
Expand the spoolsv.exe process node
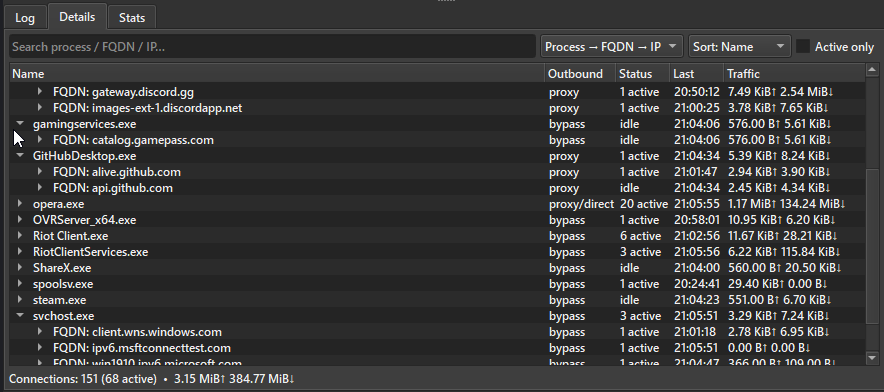pos(20,284)
